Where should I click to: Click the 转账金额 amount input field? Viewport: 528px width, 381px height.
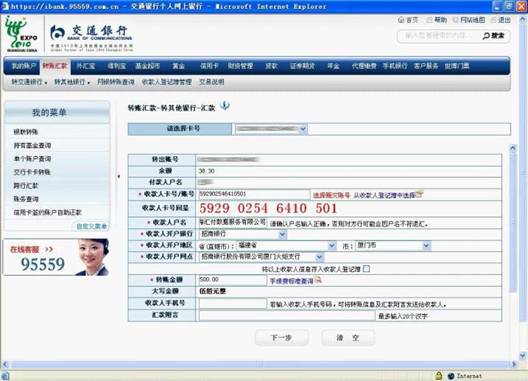tap(233, 280)
